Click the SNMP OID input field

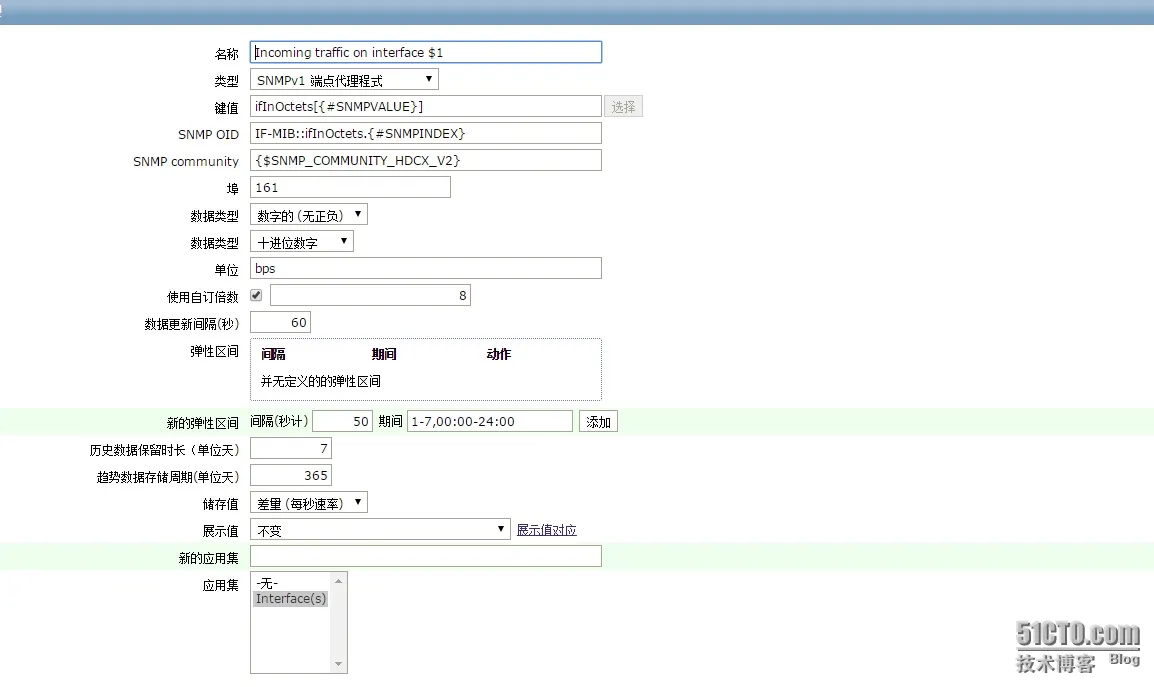pyautogui.click(x=425, y=133)
